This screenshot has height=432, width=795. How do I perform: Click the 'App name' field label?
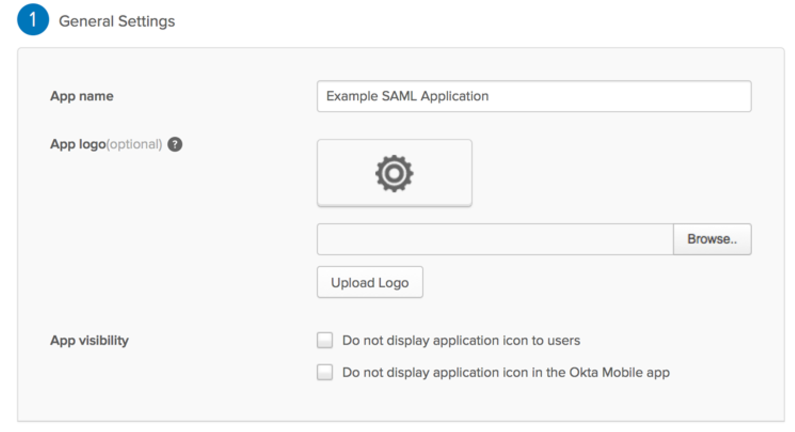82,96
